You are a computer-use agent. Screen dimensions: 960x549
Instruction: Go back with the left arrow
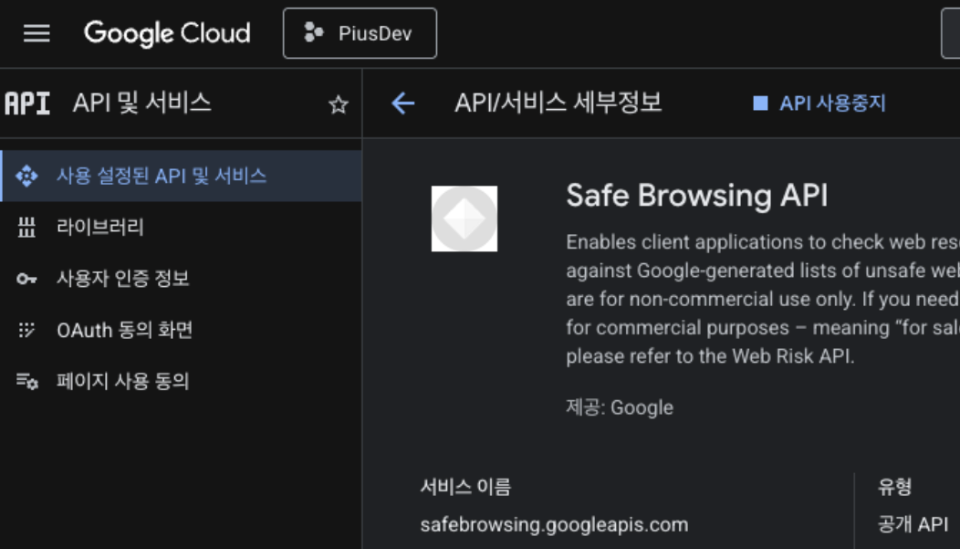coord(402,103)
